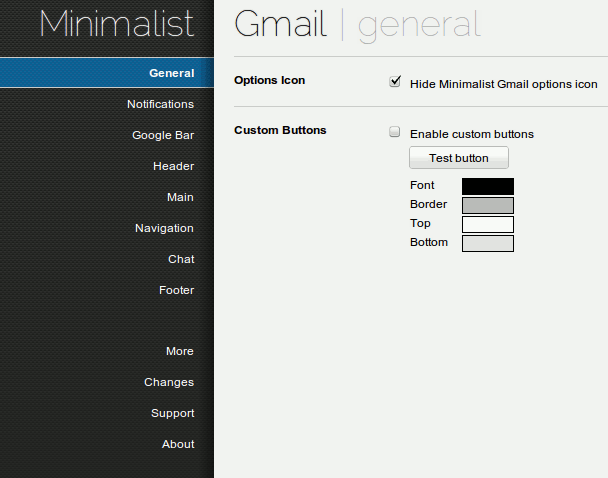
Task: Click the Top label
Action: [420, 224]
